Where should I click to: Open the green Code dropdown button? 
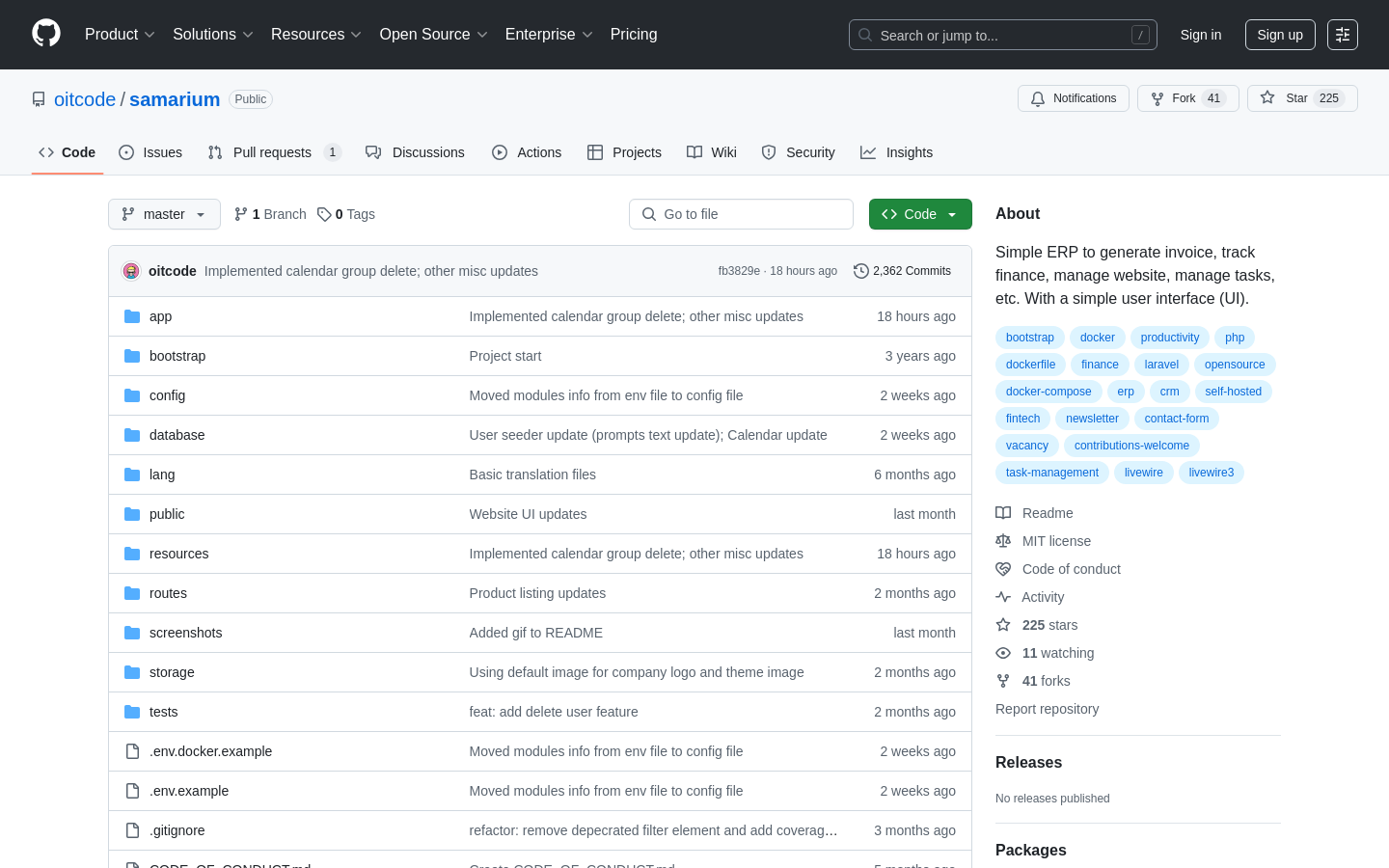[x=920, y=214]
